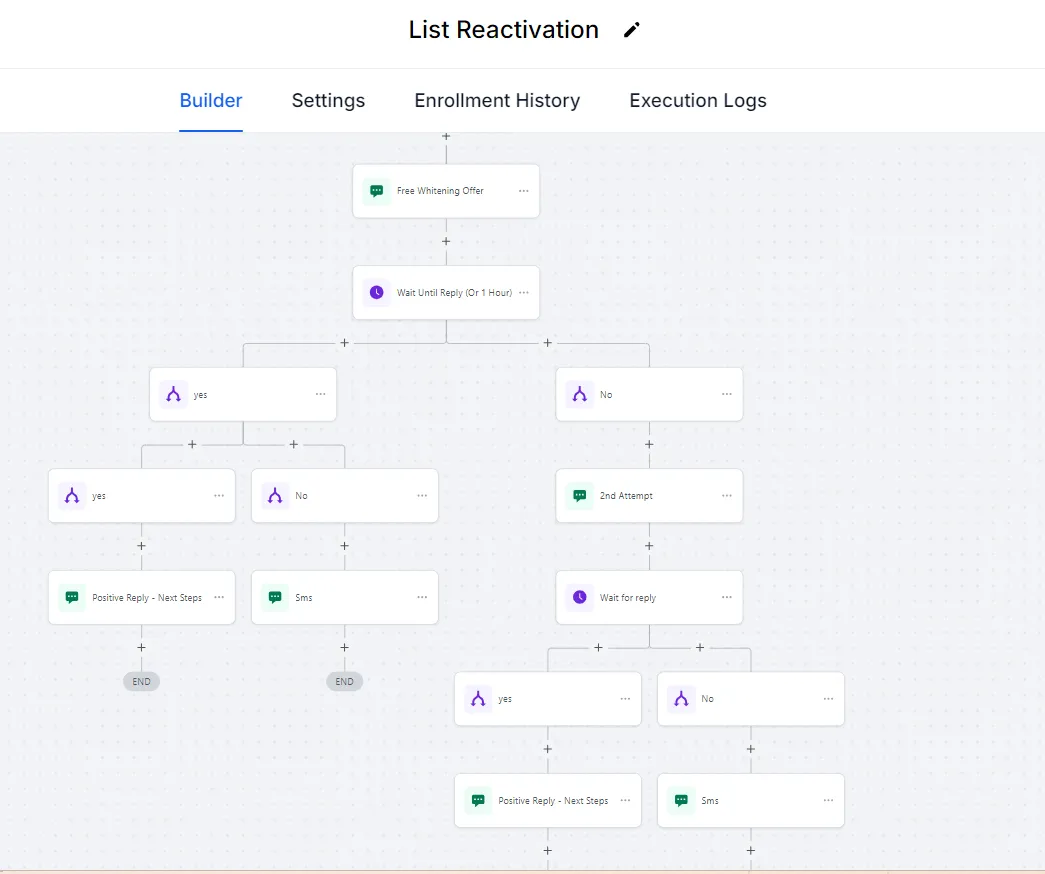Open options menu for Wait Until Reply
The height and width of the screenshot is (874, 1045).
pos(523,293)
